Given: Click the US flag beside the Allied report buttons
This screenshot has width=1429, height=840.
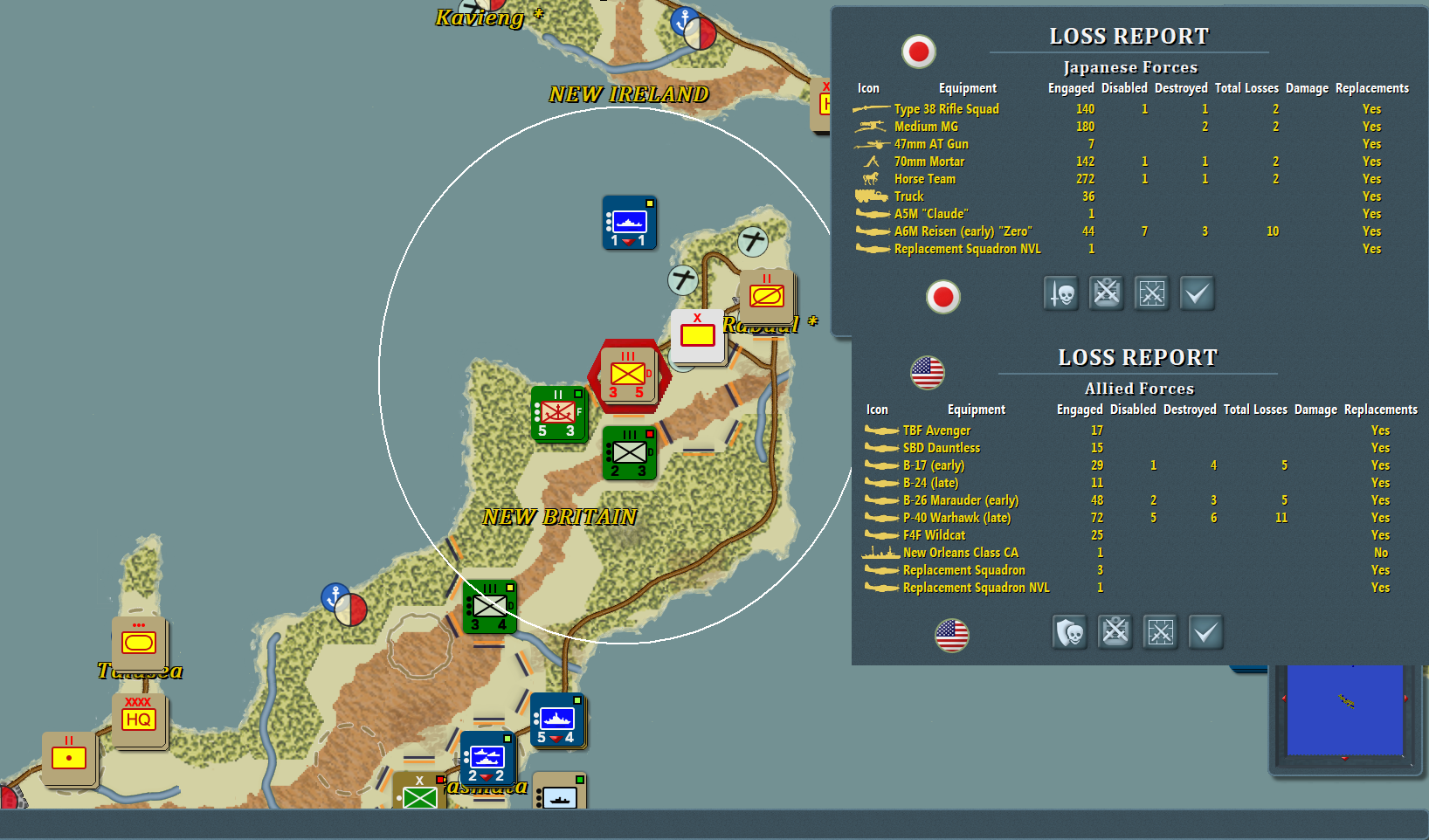Looking at the screenshot, I should (952, 635).
